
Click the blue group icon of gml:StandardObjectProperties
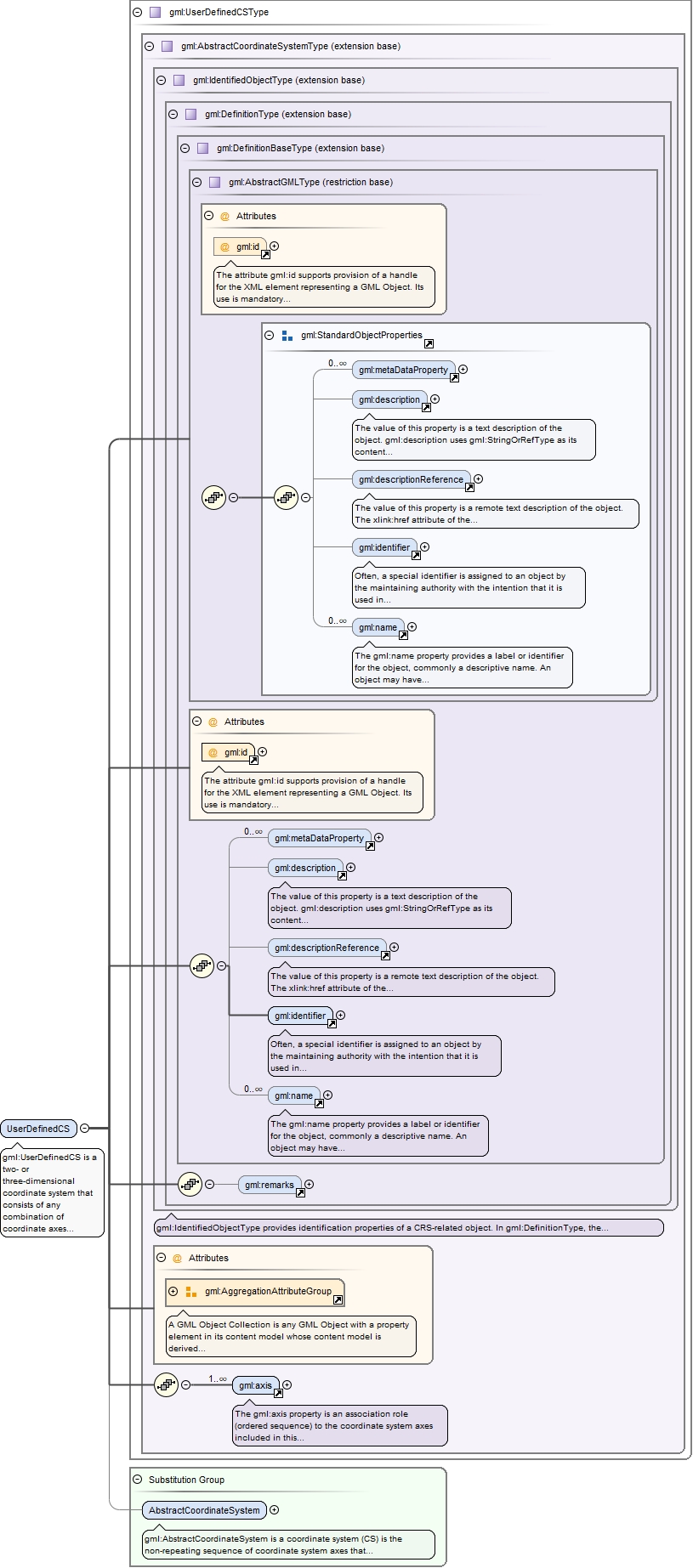(287, 335)
